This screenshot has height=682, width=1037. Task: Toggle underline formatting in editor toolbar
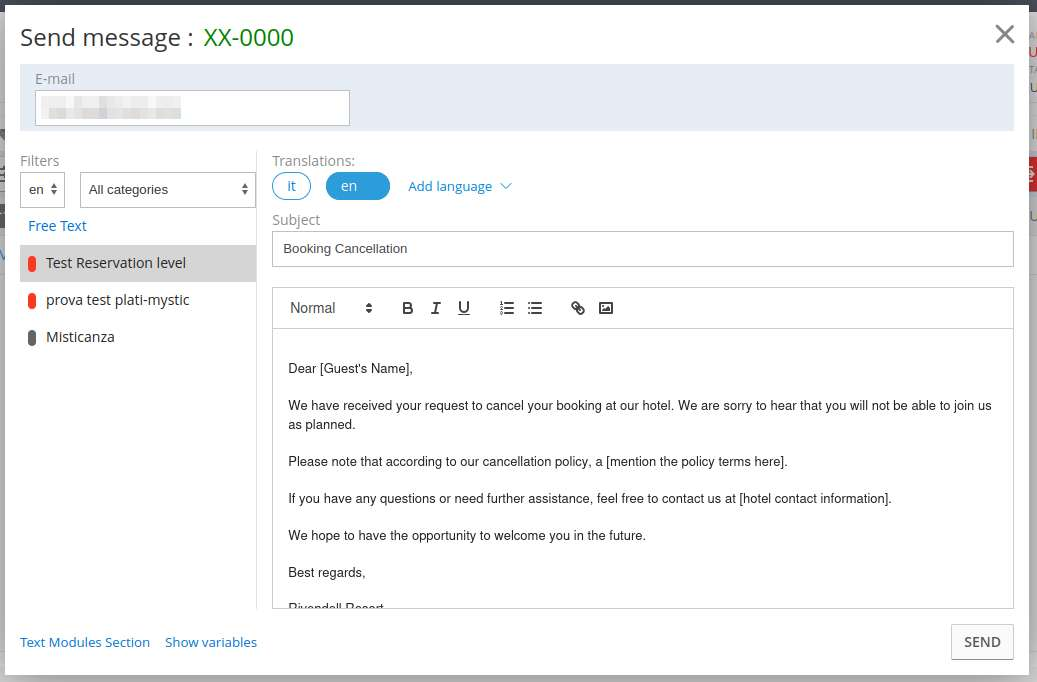tap(464, 308)
